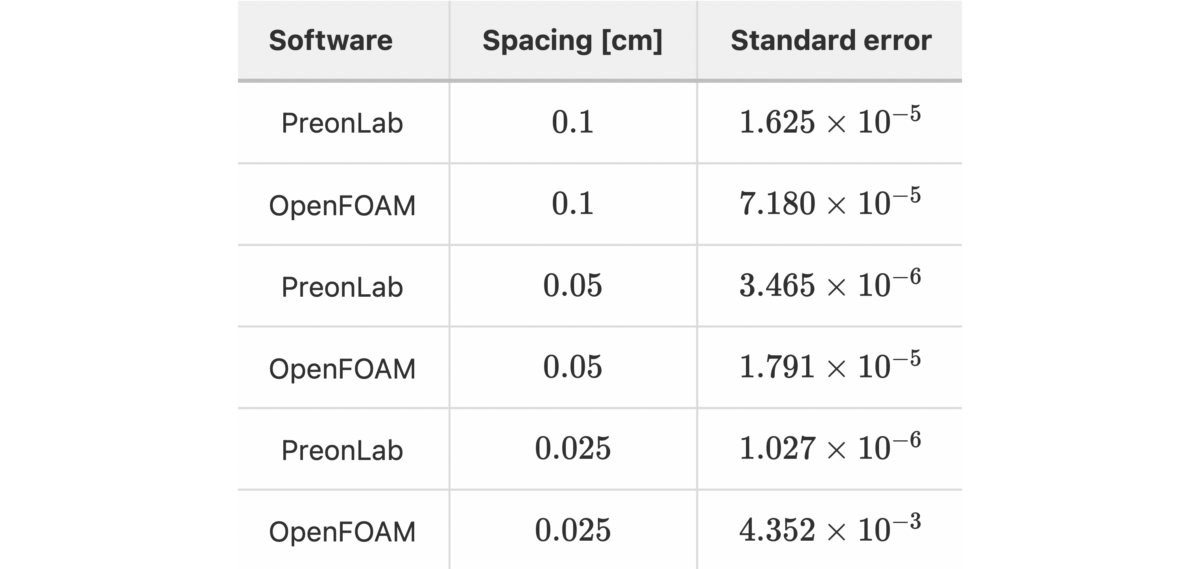Click the PreonLab cell with spacing 0.025
Image resolution: width=1200 pixels, height=569 pixels.
tap(342, 450)
